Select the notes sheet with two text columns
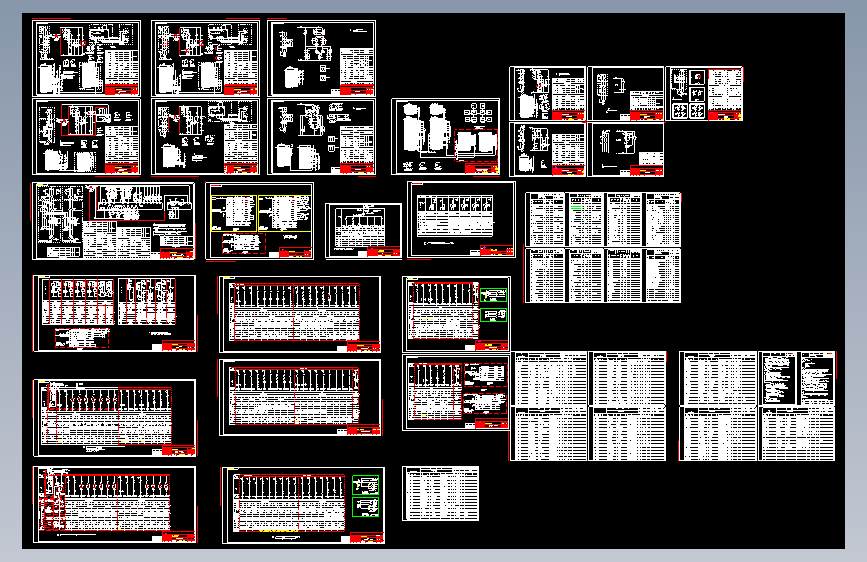 (797, 378)
